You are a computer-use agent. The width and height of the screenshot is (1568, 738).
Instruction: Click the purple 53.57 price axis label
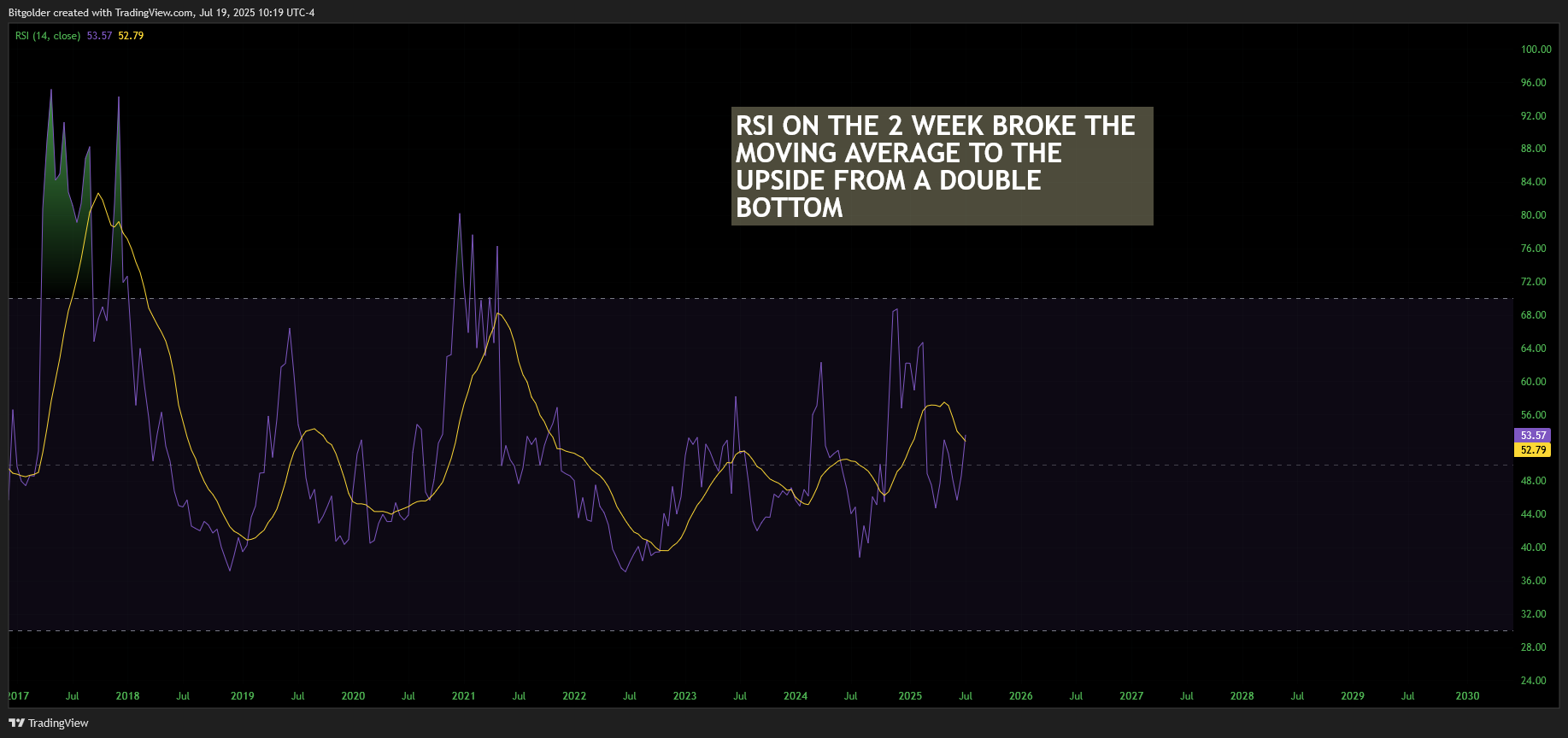(1533, 436)
